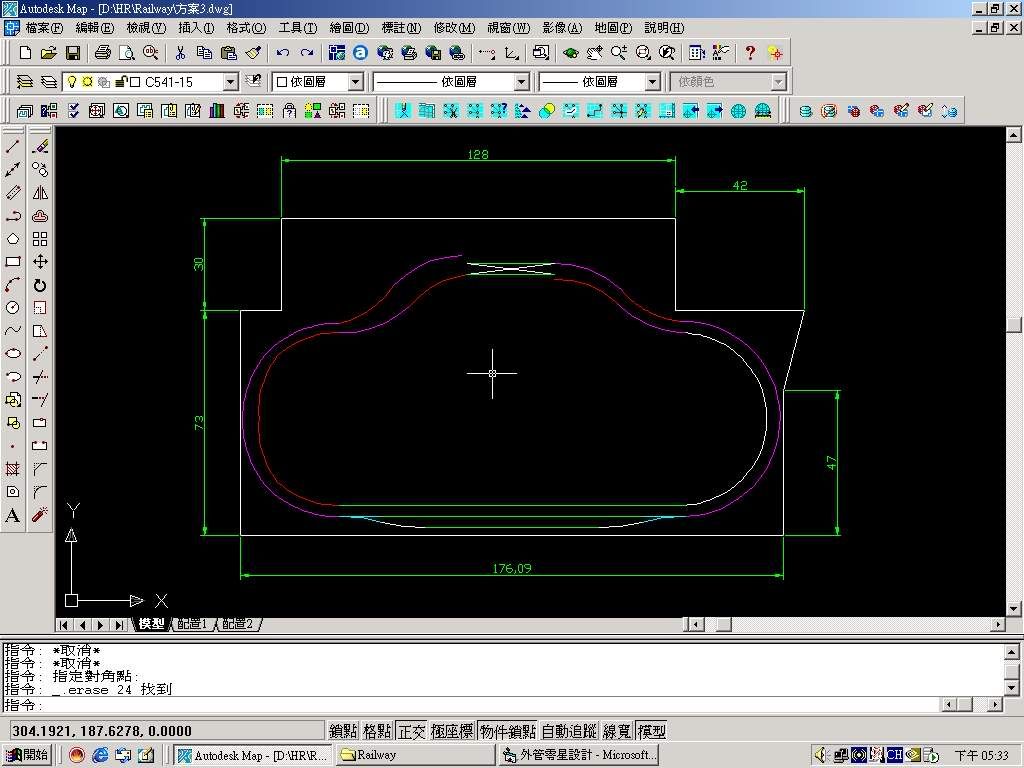Open the 檔案(F) menu

(44, 28)
